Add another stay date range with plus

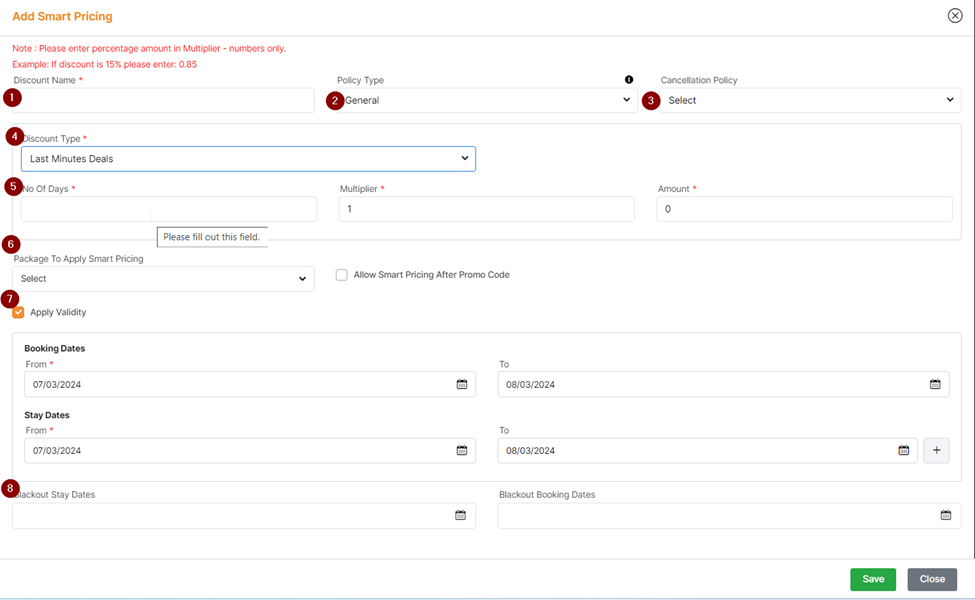pos(936,450)
